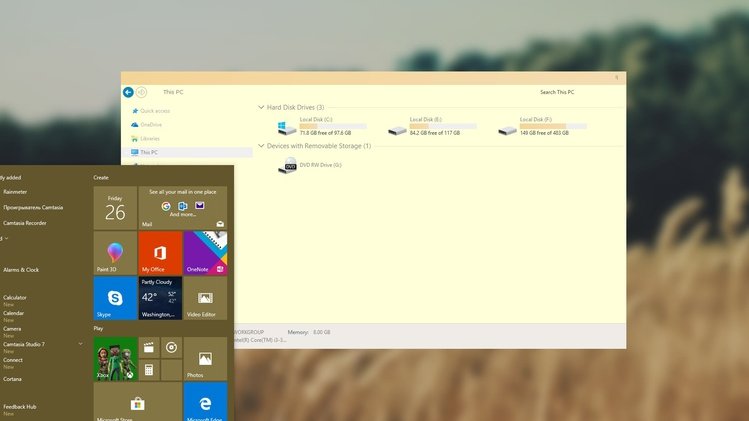Open Calculator from the app list
This screenshot has width=749, height=421.
(15, 298)
